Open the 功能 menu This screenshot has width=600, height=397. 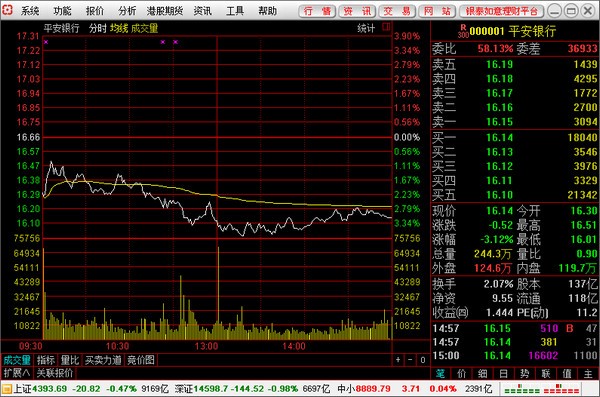click(x=62, y=11)
